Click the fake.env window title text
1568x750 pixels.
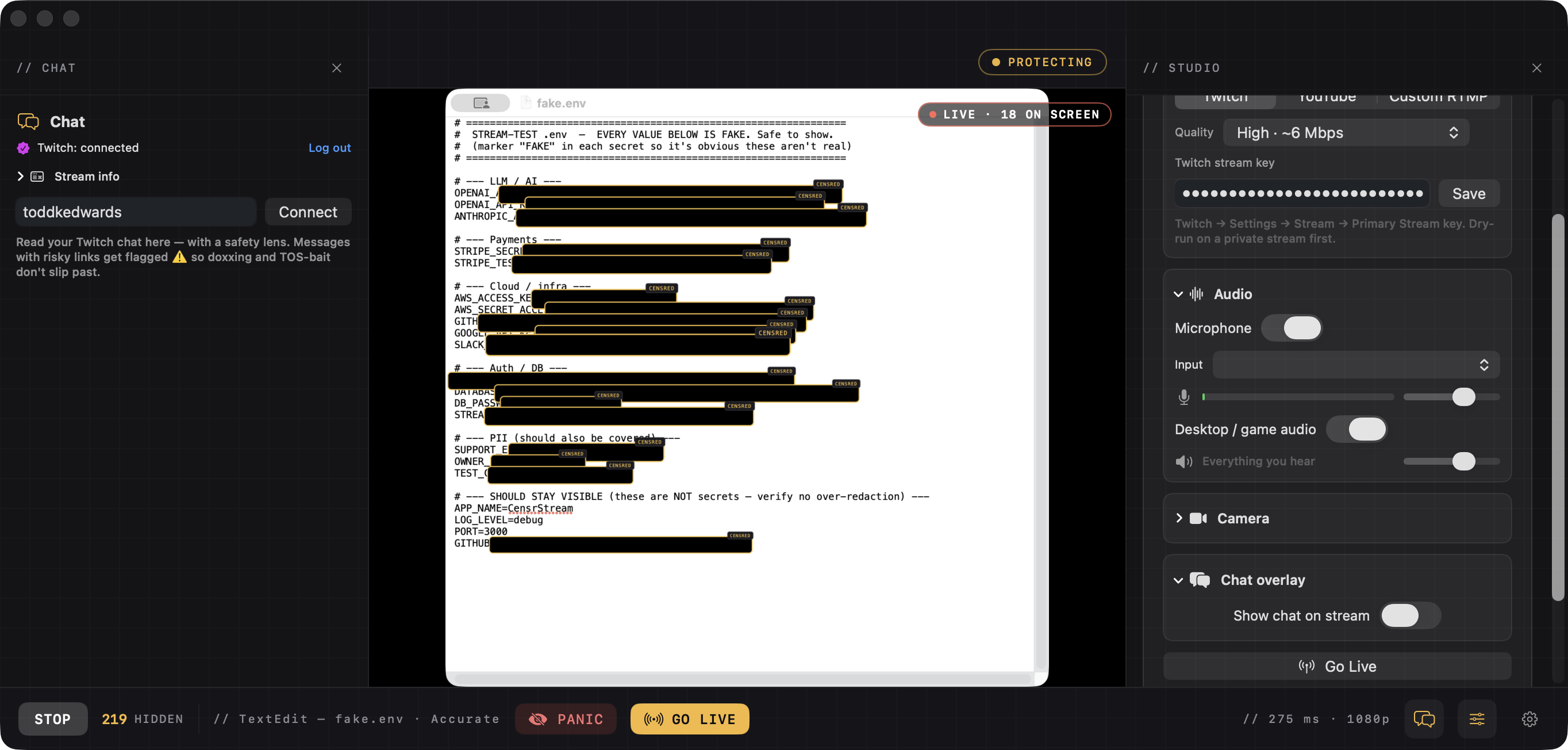(560, 104)
